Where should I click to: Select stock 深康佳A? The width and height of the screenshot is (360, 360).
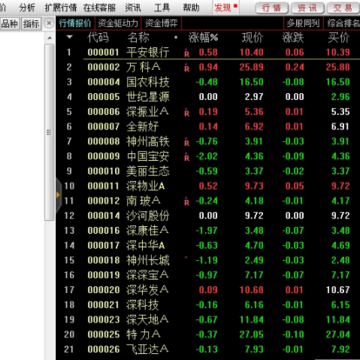pyautogui.click(x=147, y=230)
